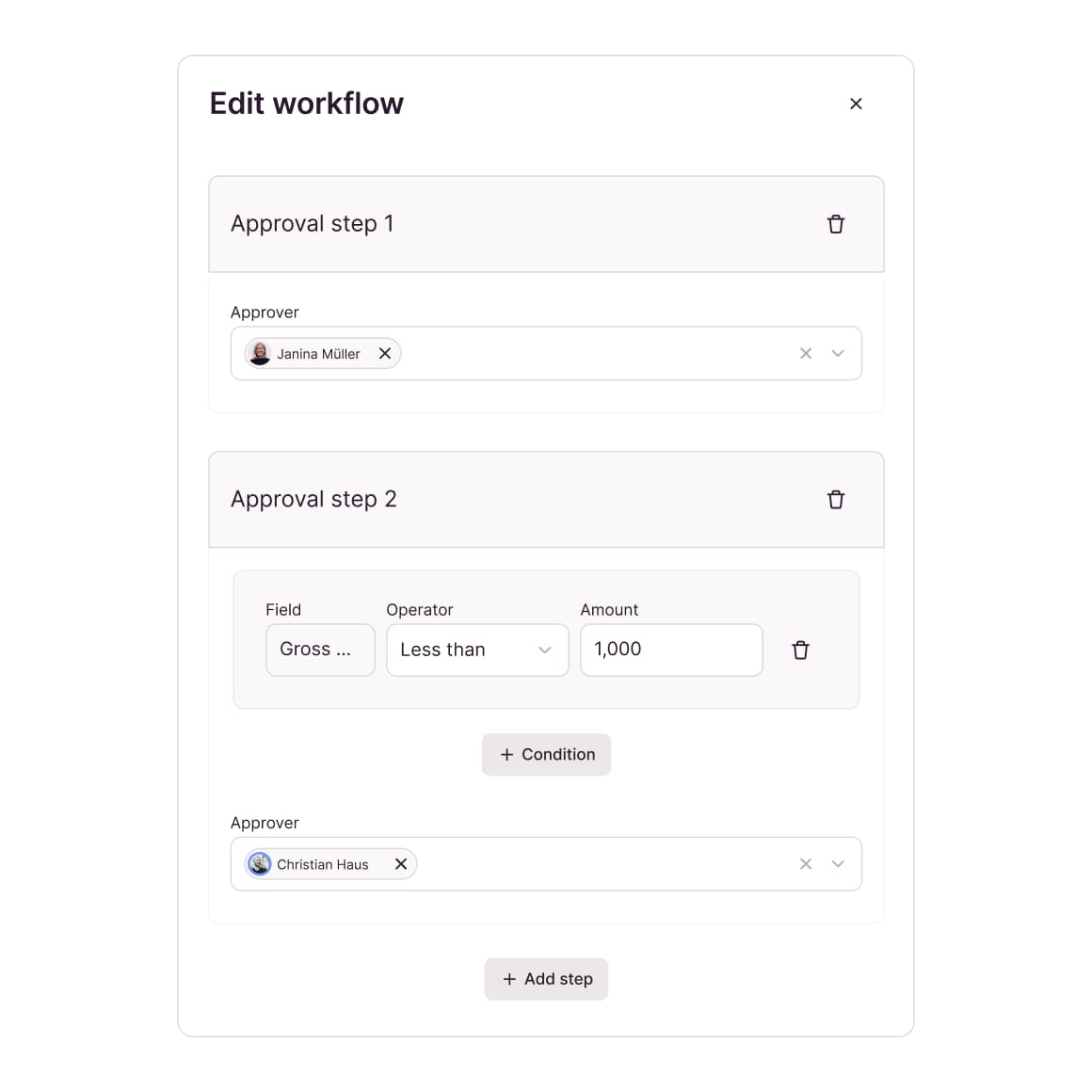The image size is (1092, 1092).
Task: Remove the Gross amount condition row
Action: pyautogui.click(x=800, y=650)
